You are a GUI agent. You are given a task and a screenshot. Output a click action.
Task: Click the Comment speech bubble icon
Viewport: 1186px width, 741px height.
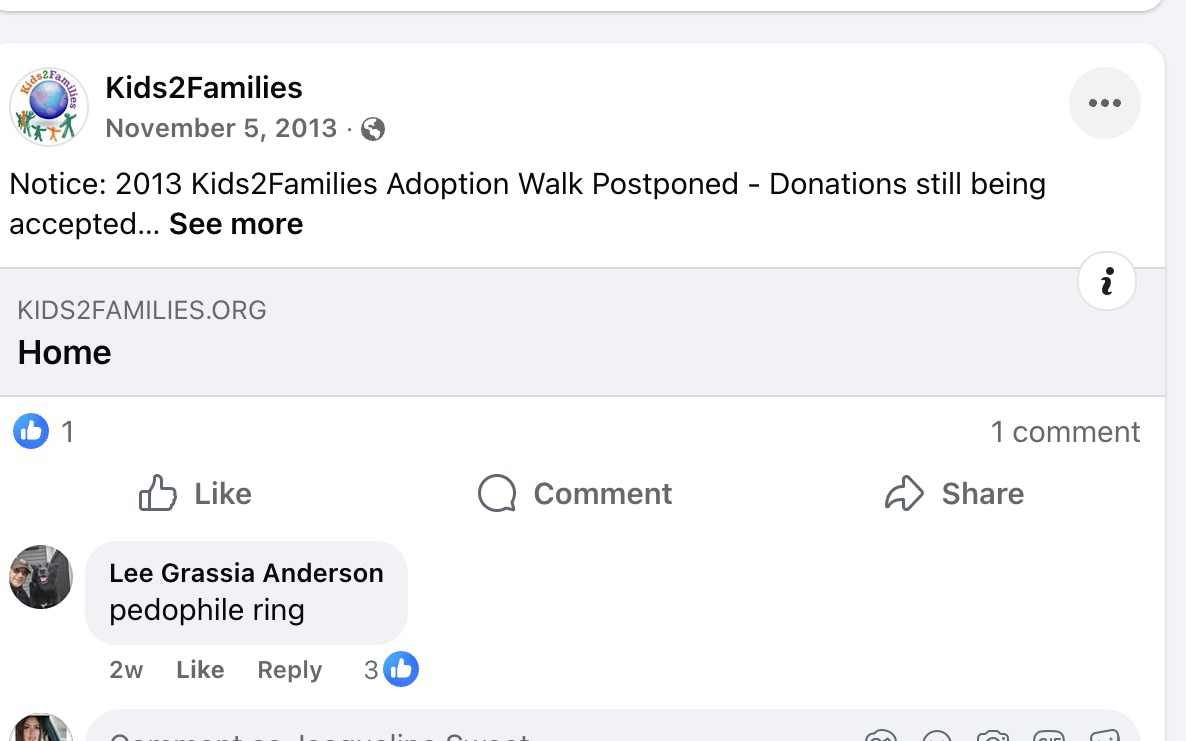pos(497,493)
